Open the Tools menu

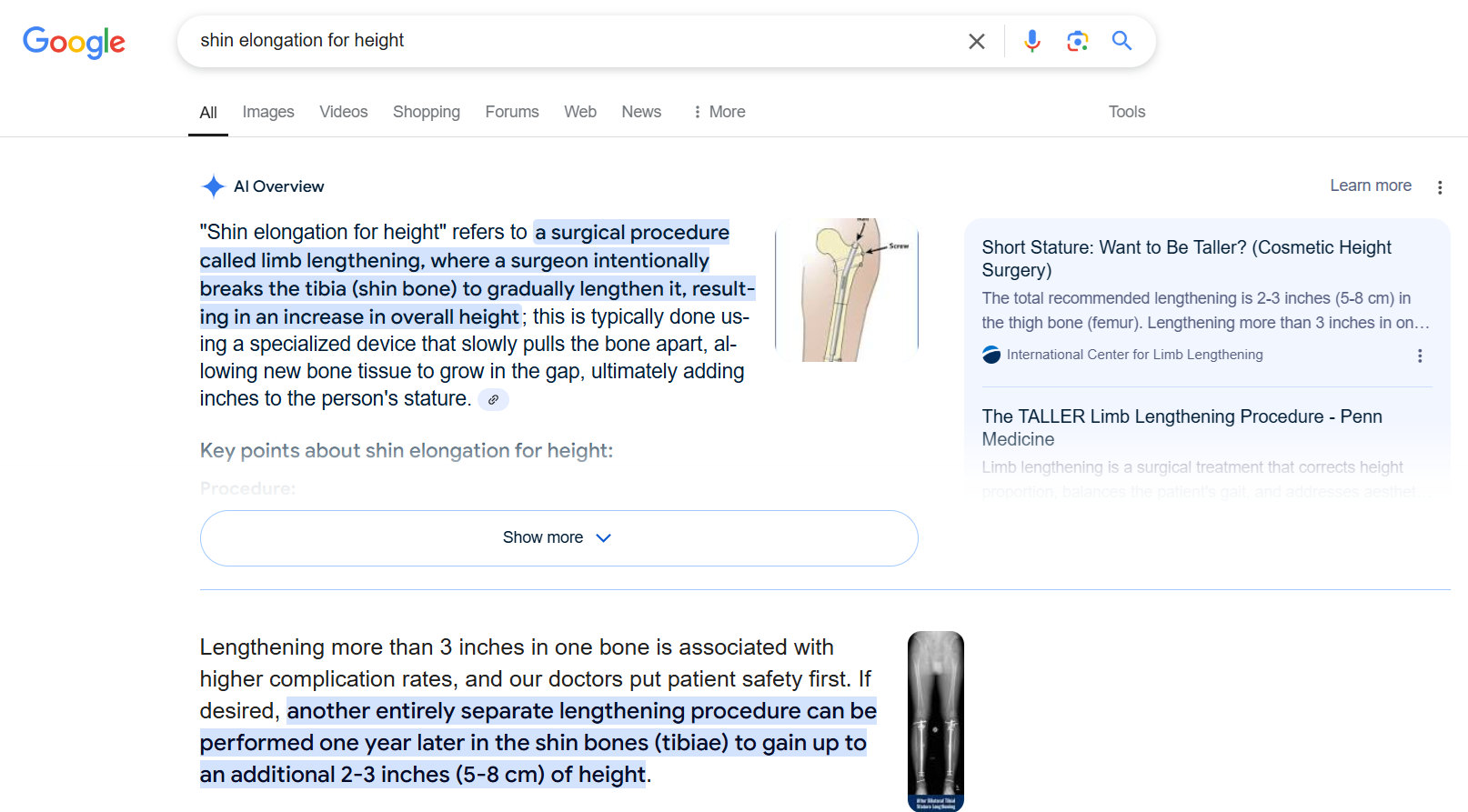tap(1127, 112)
